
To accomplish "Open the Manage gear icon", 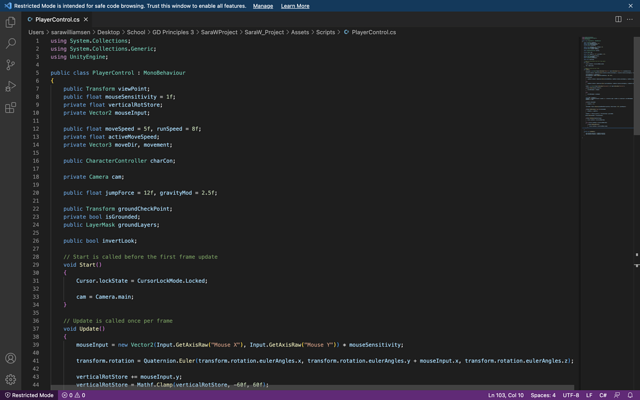I will pos(11,380).
